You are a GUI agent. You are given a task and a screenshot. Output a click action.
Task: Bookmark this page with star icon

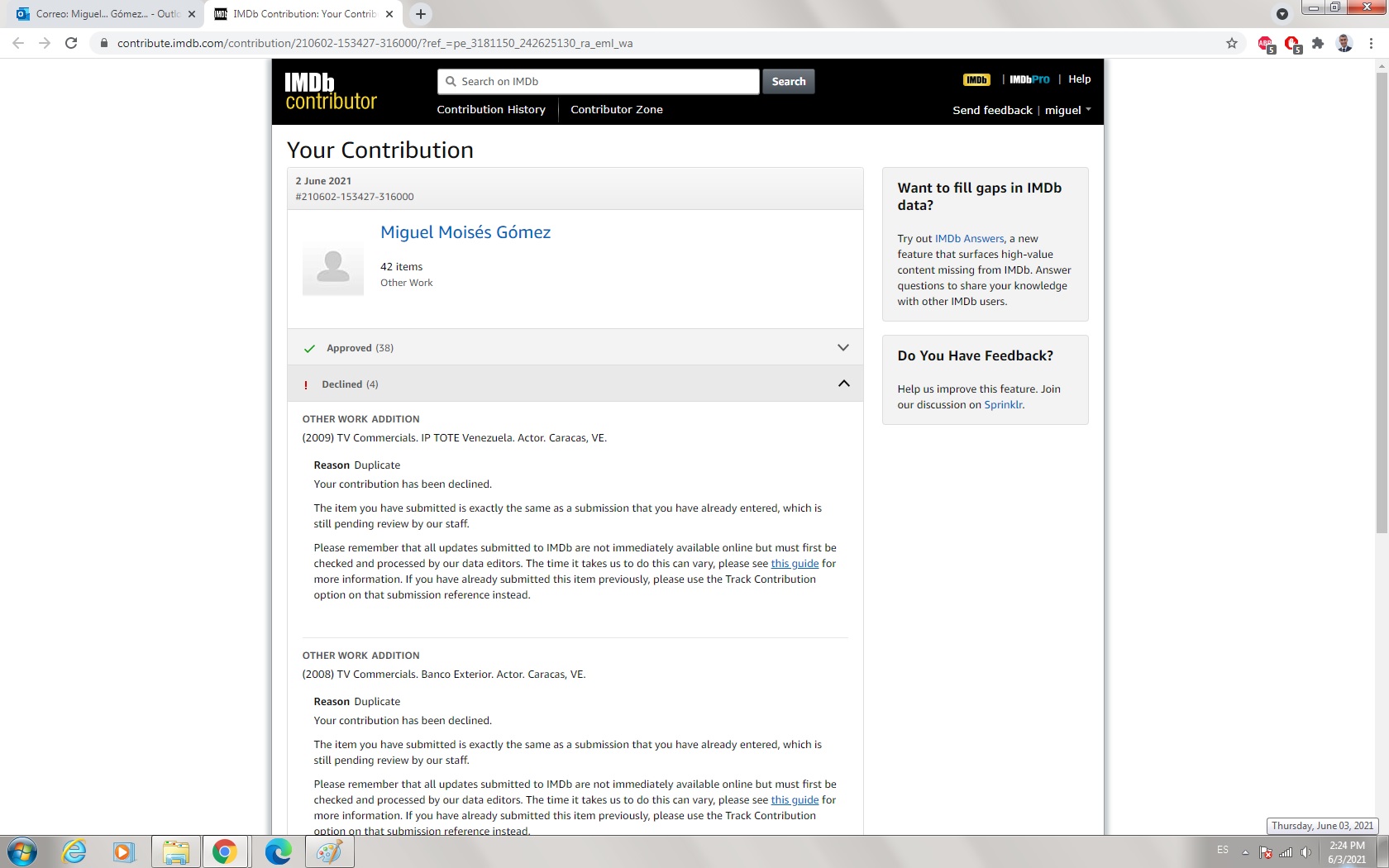click(x=1232, y=43)
